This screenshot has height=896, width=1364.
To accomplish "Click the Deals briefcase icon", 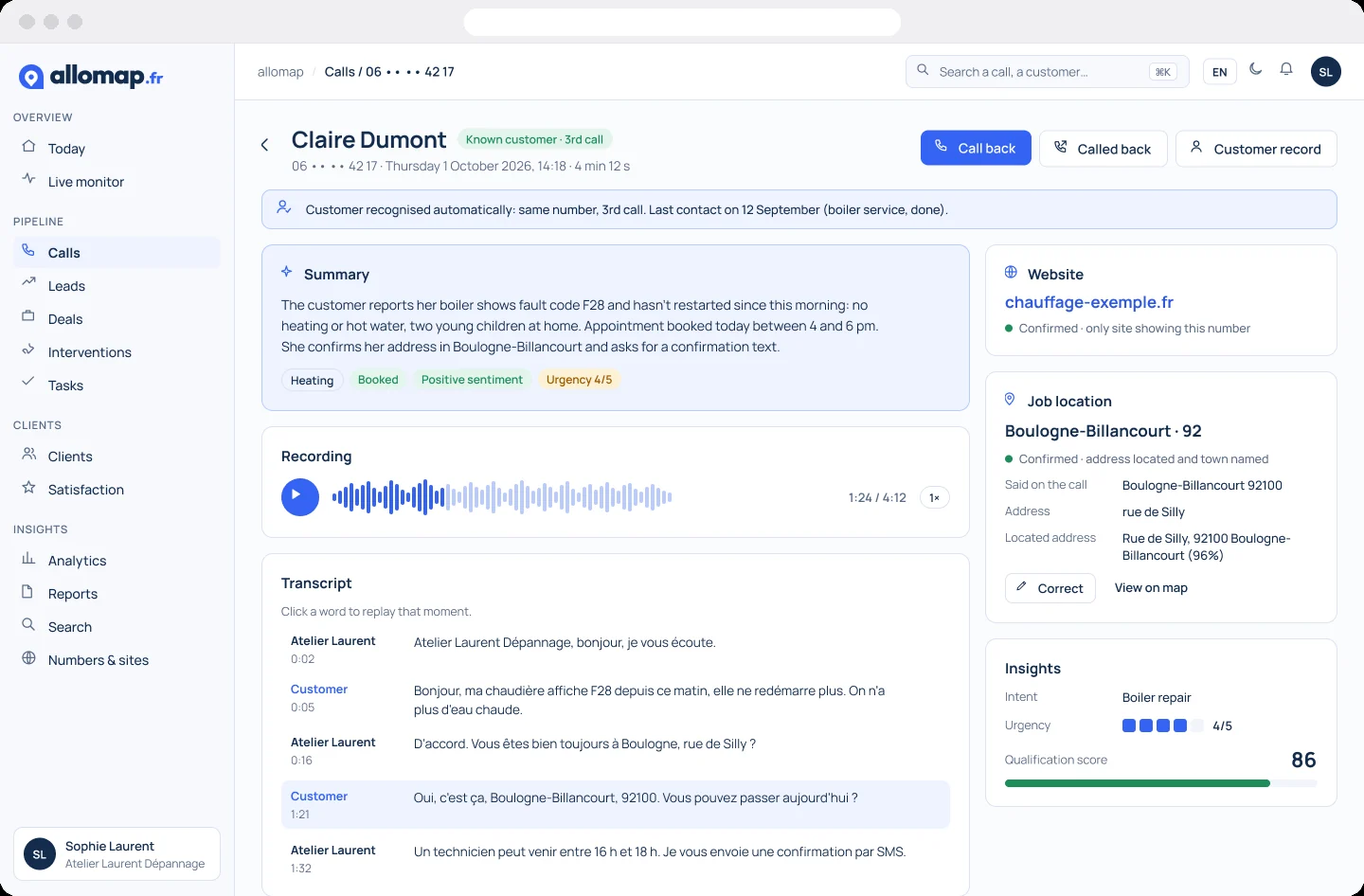I will [28, 317].
